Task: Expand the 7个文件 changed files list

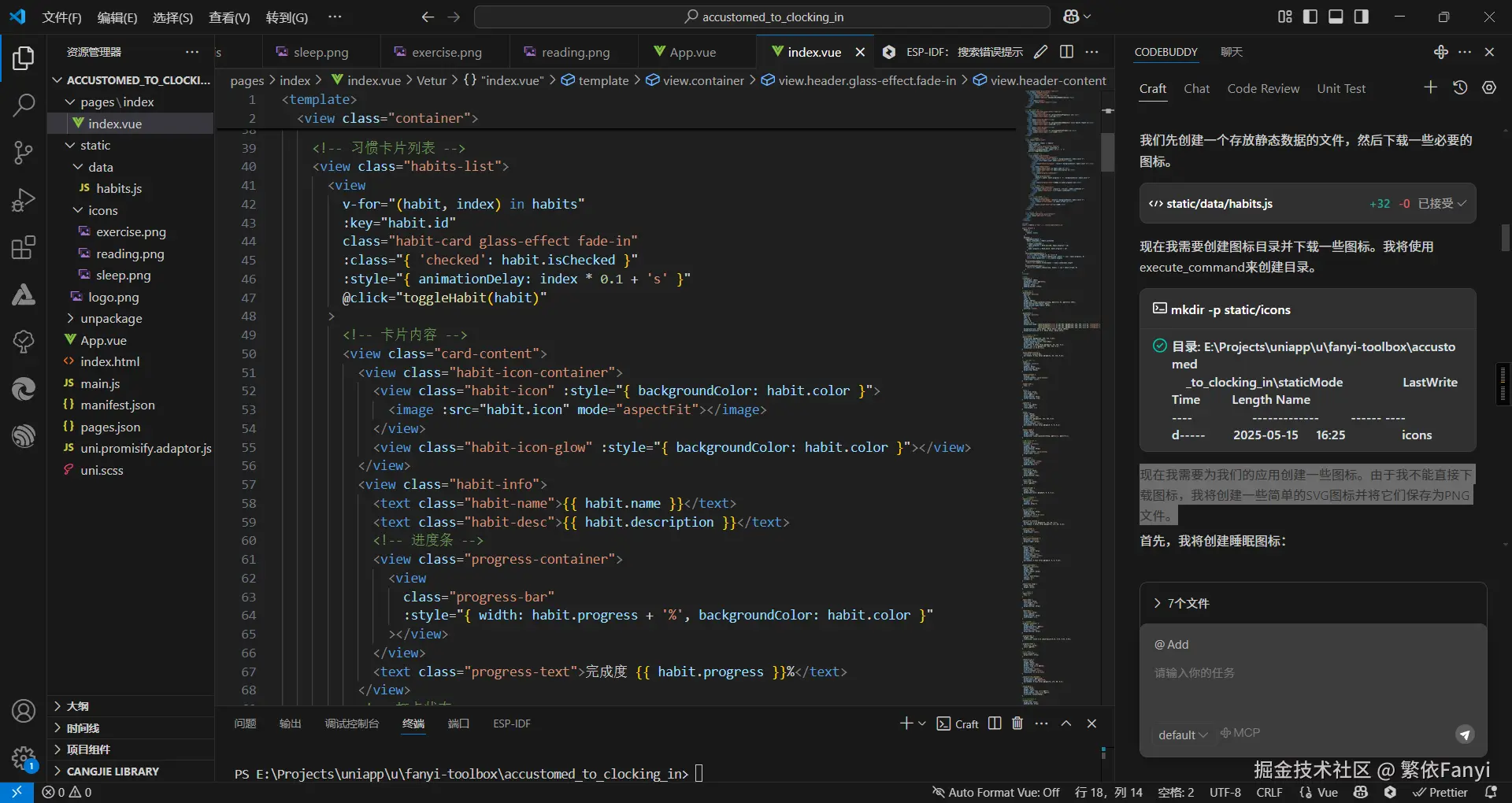Action: click(x=1188, y=603)
